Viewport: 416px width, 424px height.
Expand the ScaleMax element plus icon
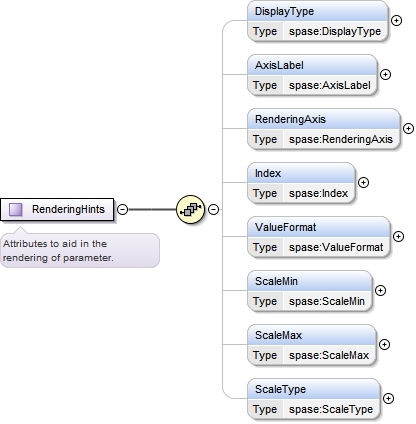point(384,344)
